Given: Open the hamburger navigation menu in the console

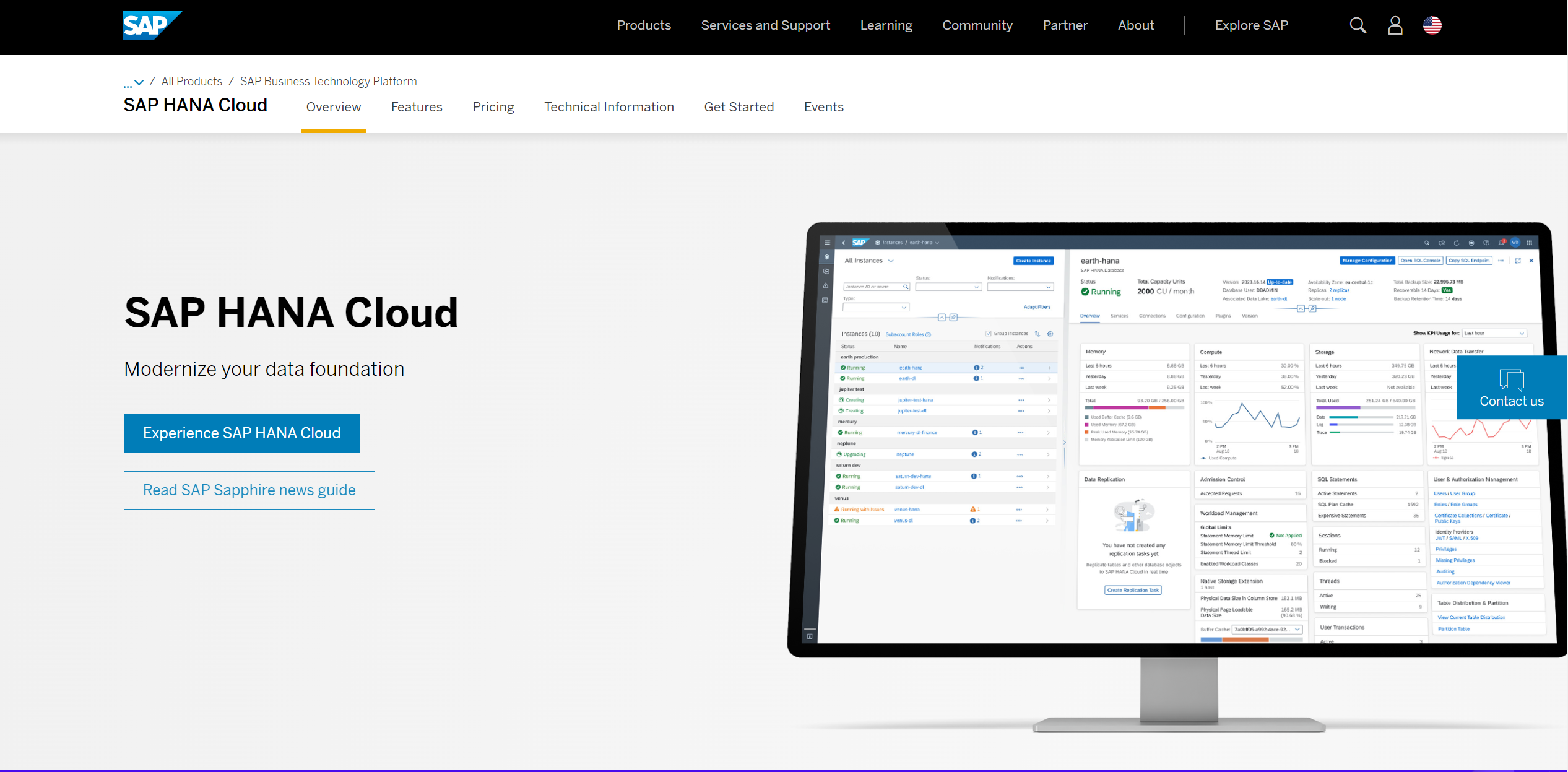Looking at the screenshot, I should click(x=828, y=243).
